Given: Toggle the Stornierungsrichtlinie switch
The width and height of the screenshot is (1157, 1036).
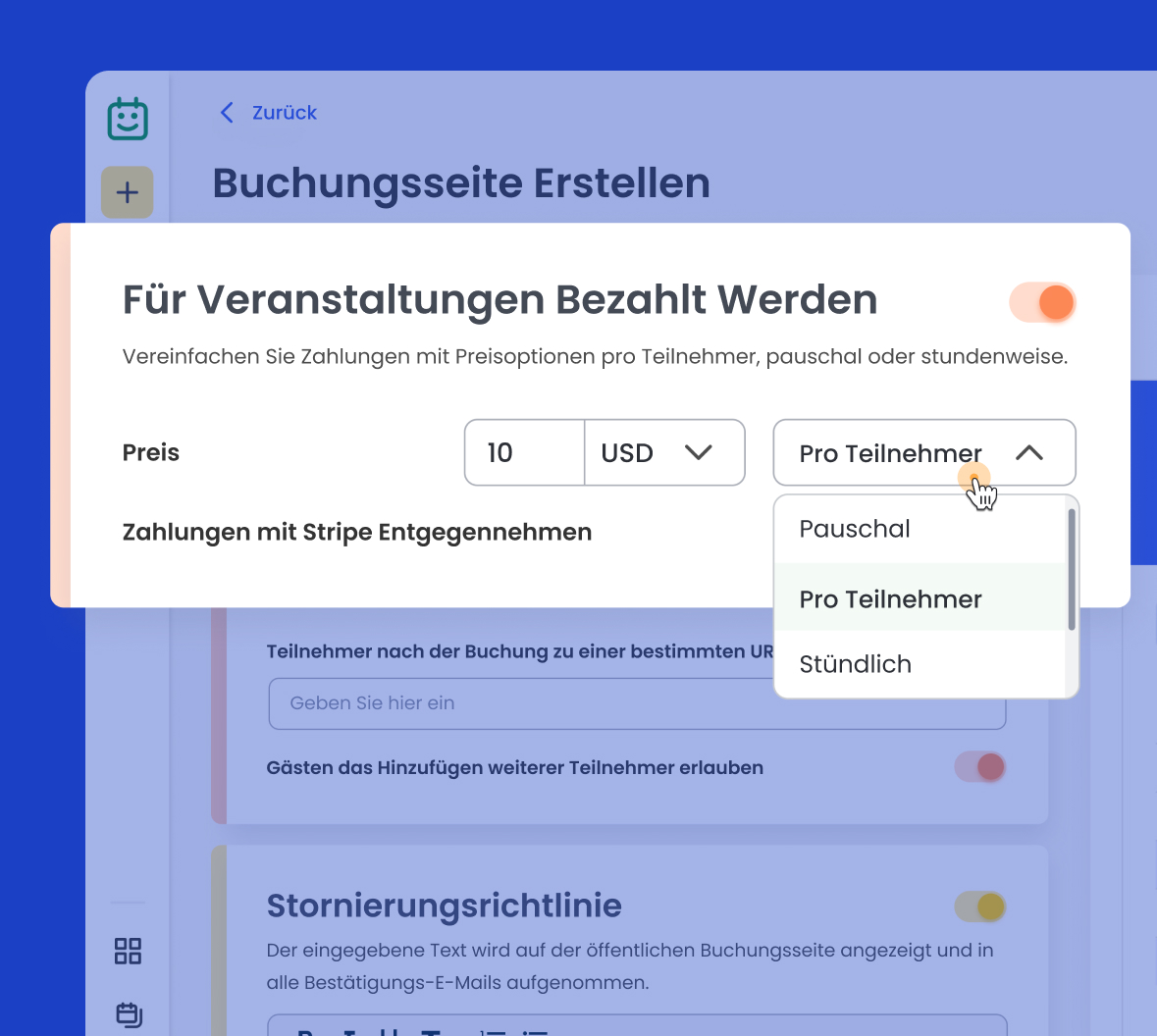Looking at the screenshot, I should [980, 906].
